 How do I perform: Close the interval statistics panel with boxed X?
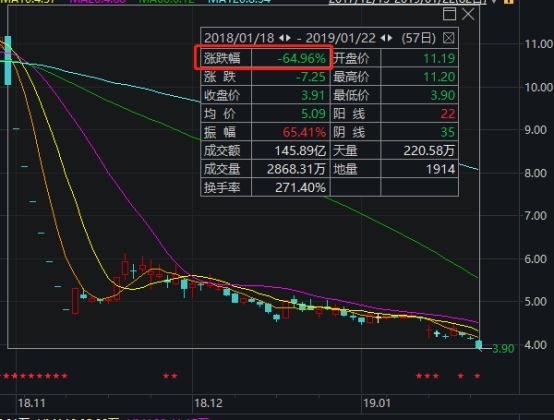click(x=448, y=38)
